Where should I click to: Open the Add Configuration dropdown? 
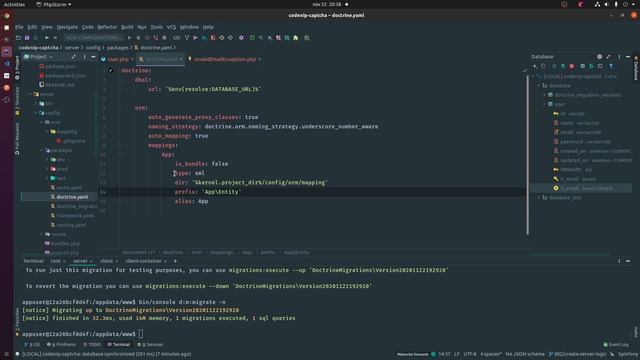[x=93, y=38]
